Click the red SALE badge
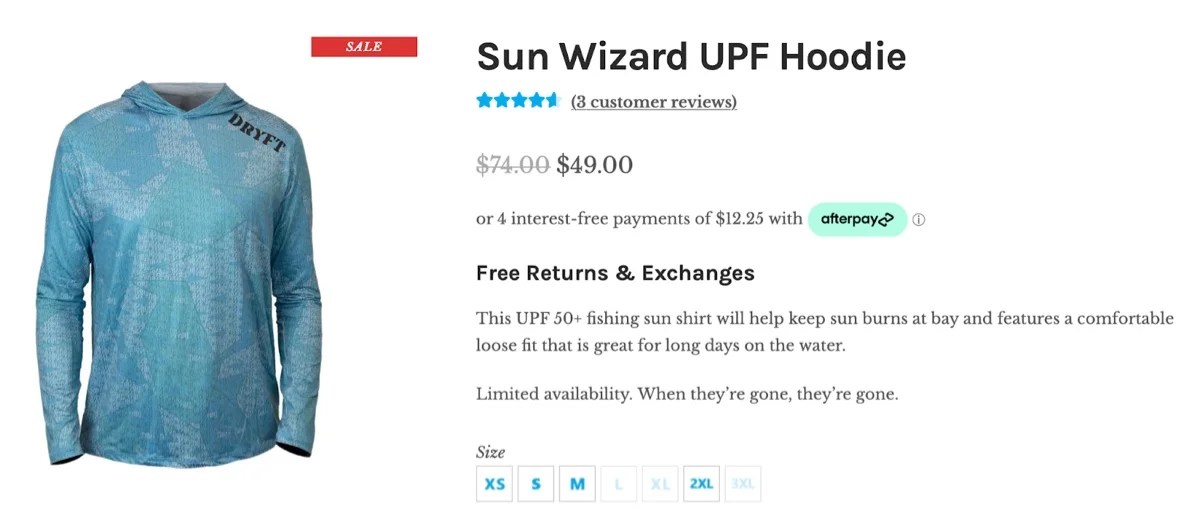The width and height of the screenshot is (1200, 510). click(x=364, y=46)
